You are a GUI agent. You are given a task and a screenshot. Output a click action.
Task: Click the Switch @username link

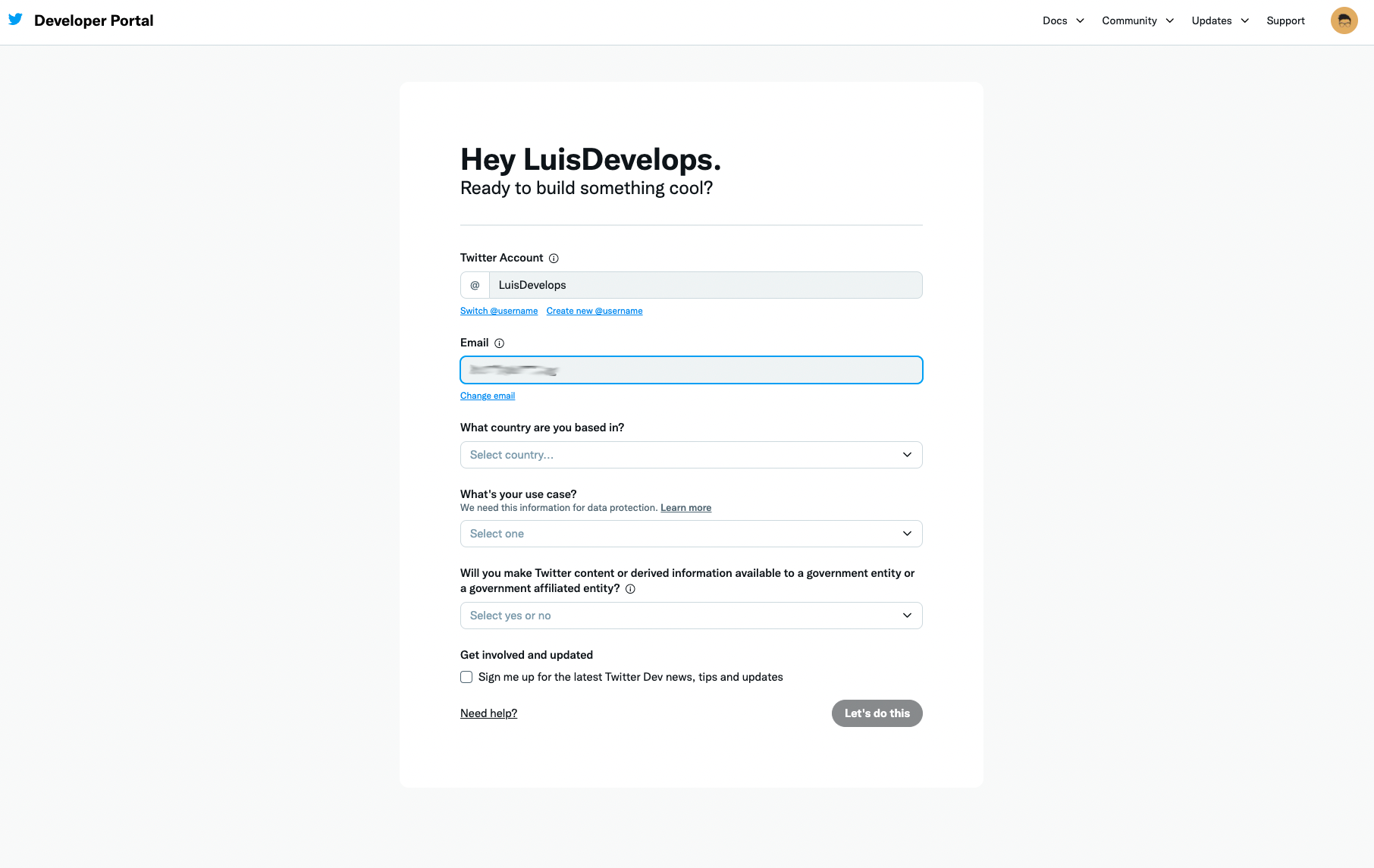tap(499, 311)
